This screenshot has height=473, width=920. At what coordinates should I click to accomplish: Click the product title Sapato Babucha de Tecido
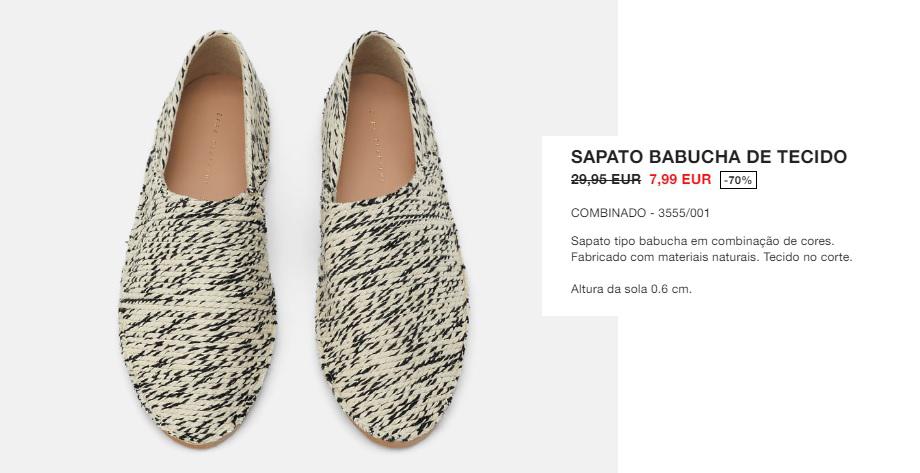tap(709, 157)
